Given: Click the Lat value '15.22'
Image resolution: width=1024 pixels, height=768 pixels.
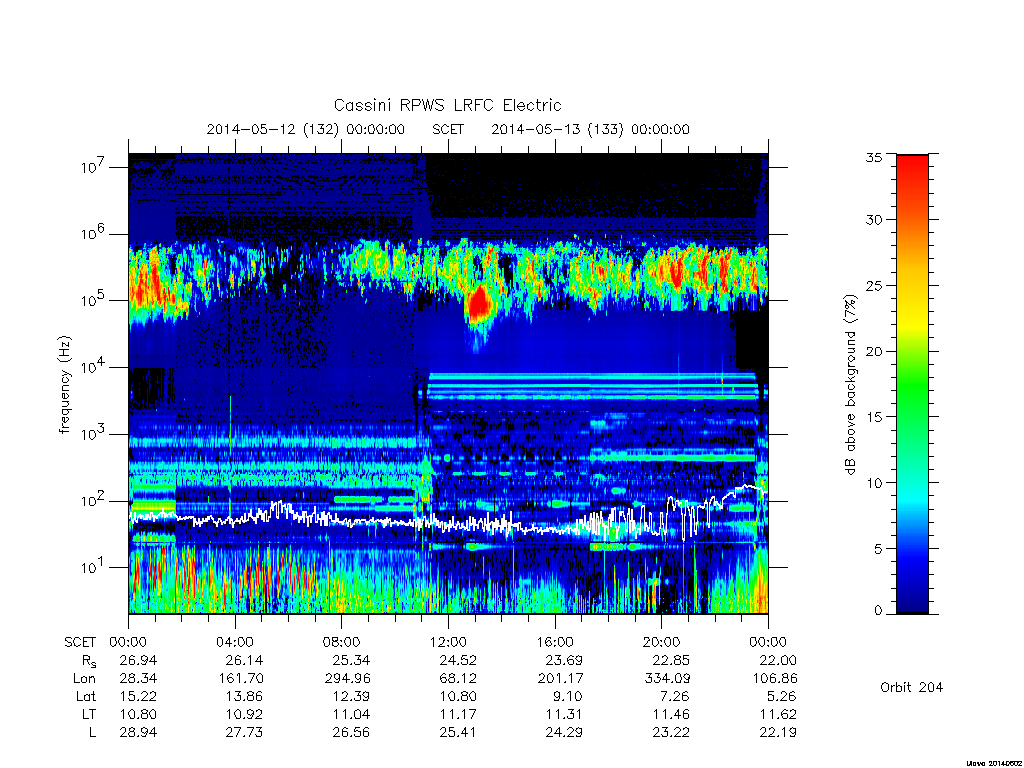Looking at the screenshot, I should tap(138, 696).
